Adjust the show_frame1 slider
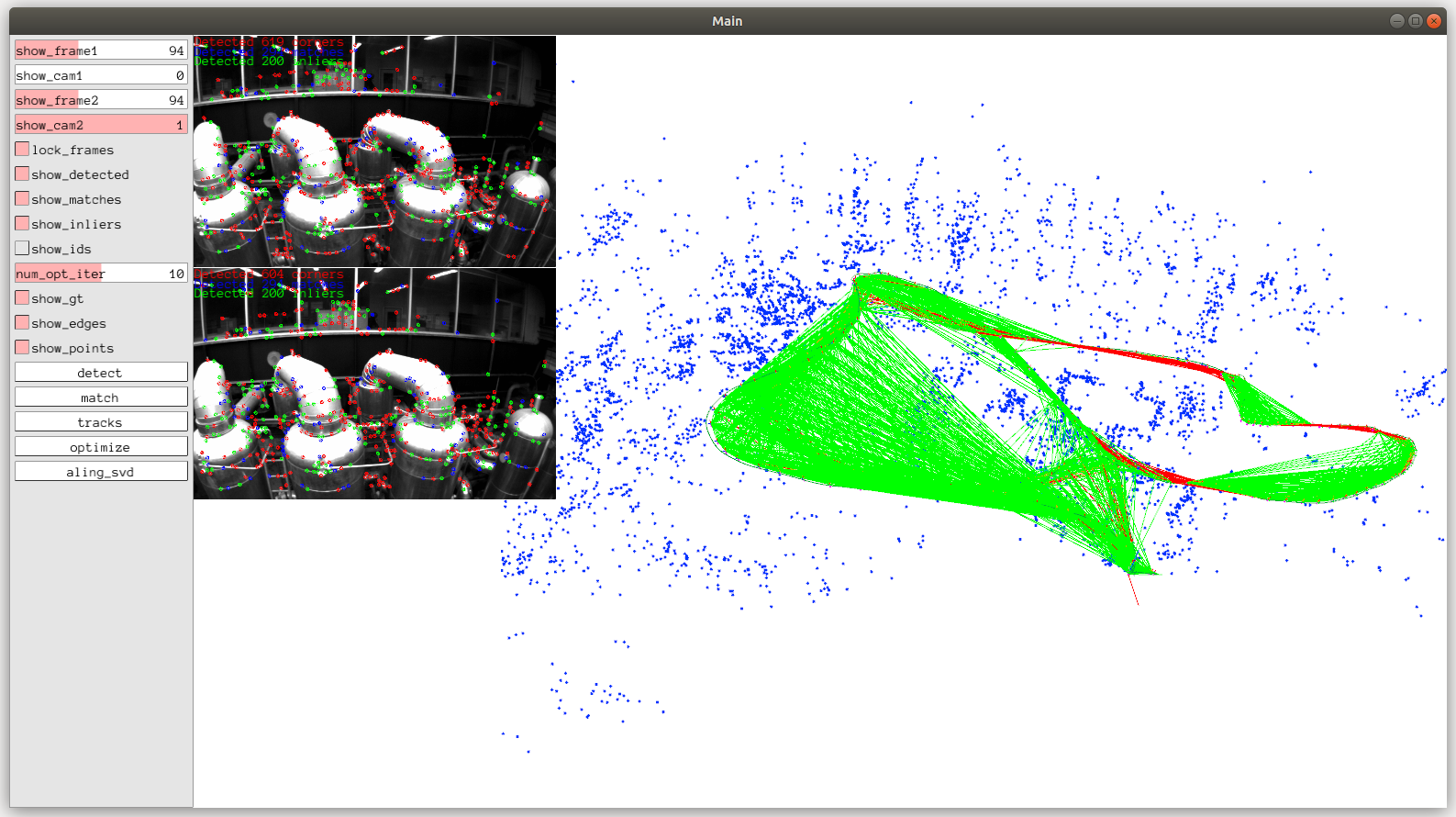Screen dimensions: 1456x817 coord(101,50)
